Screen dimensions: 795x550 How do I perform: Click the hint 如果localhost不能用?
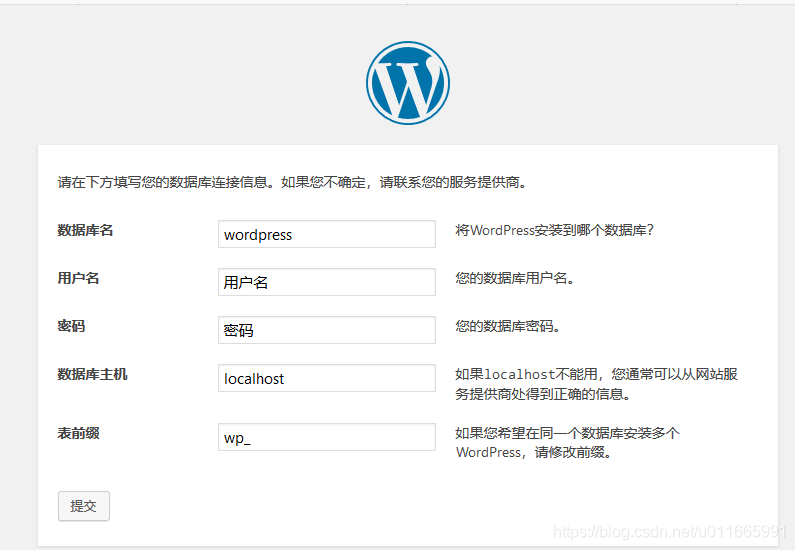(526, 374)
